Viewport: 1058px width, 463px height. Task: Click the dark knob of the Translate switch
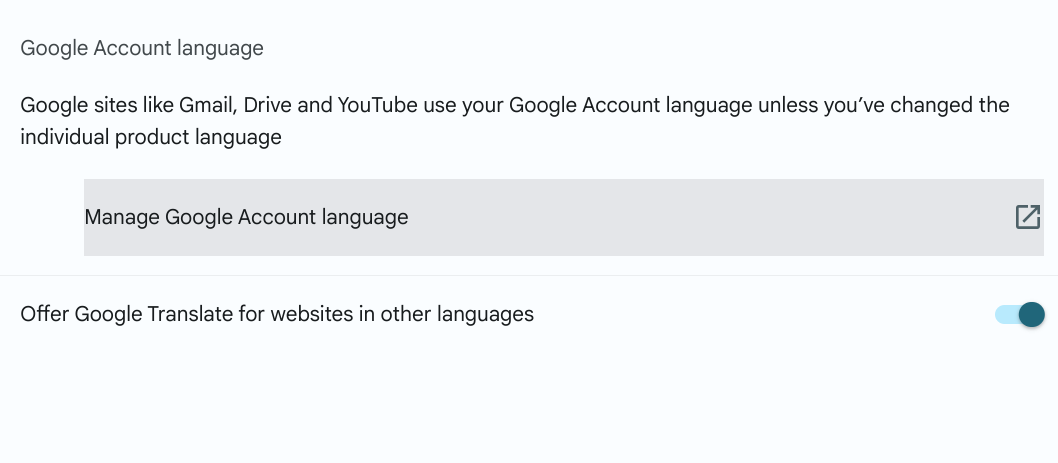coord(1031,315)
